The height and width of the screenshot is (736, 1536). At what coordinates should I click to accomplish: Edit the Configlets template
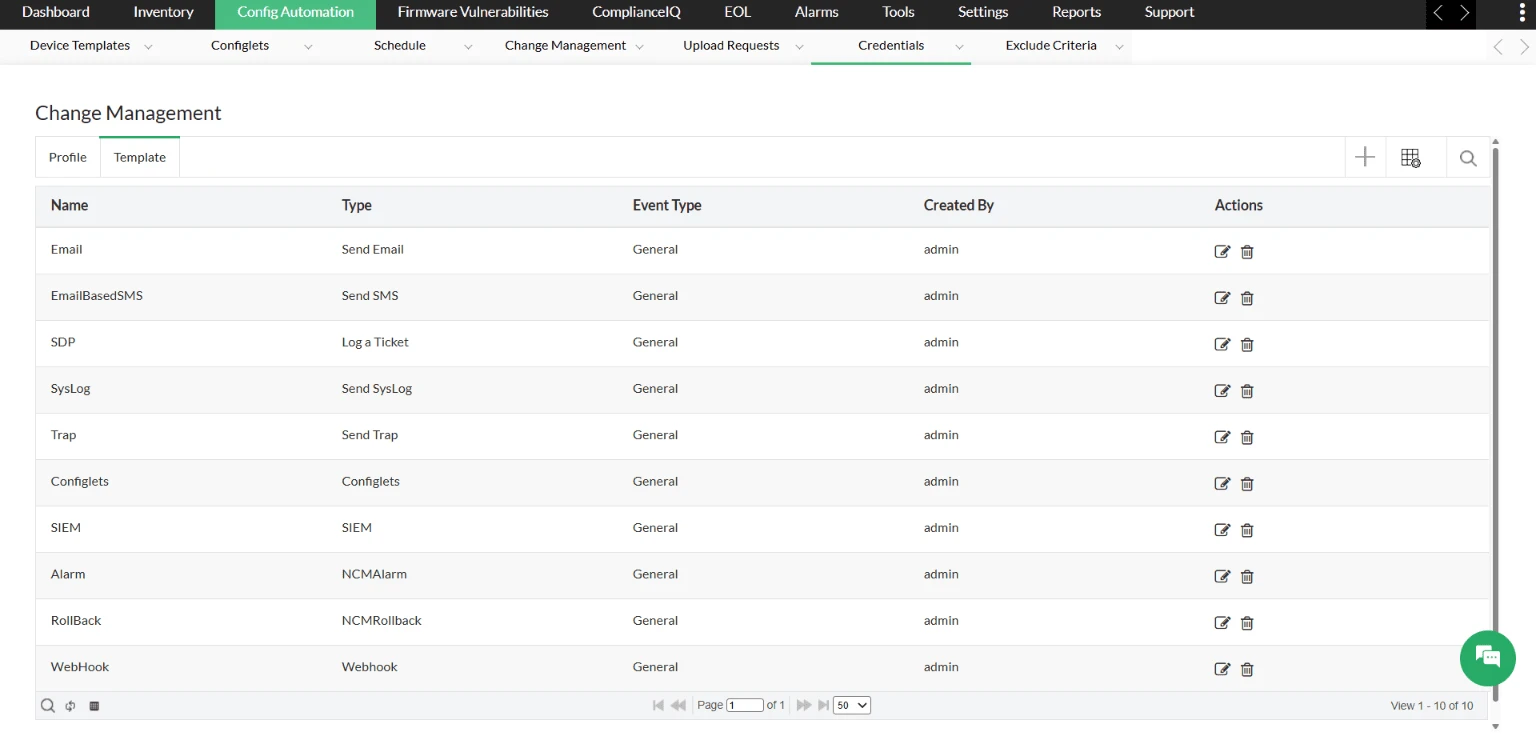pyautogui.click(x=1222, y=484)
